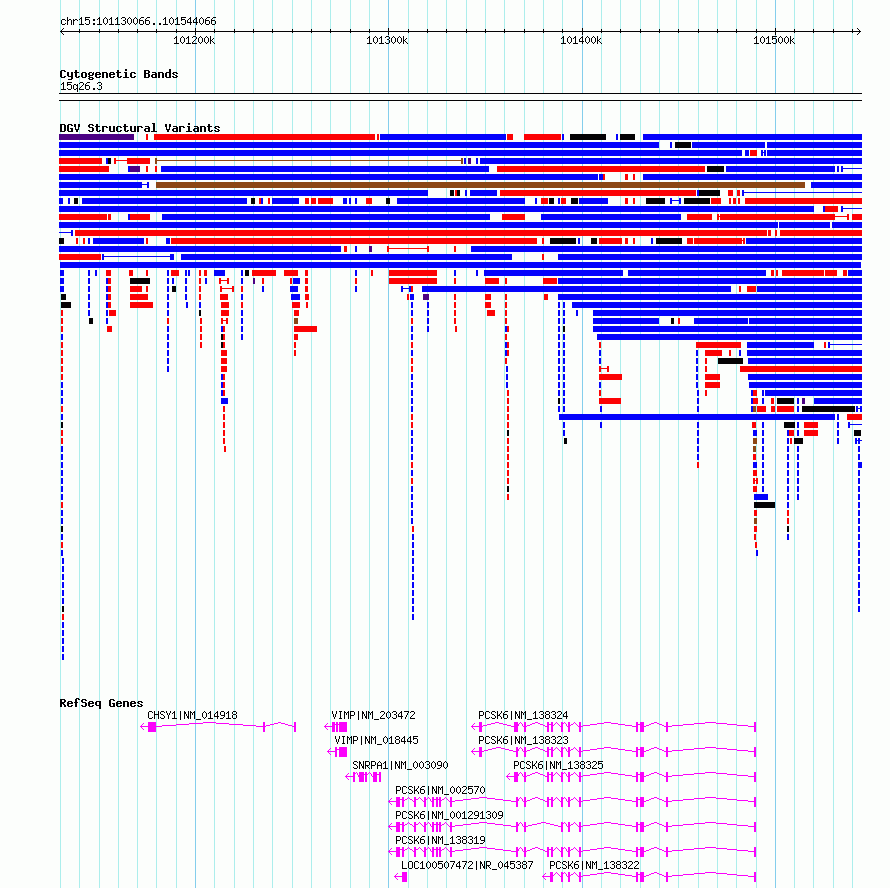Screen dimensions: 890x888
Task: Open the VIMP|NM_018445 gene label
Action: [376, 740]
